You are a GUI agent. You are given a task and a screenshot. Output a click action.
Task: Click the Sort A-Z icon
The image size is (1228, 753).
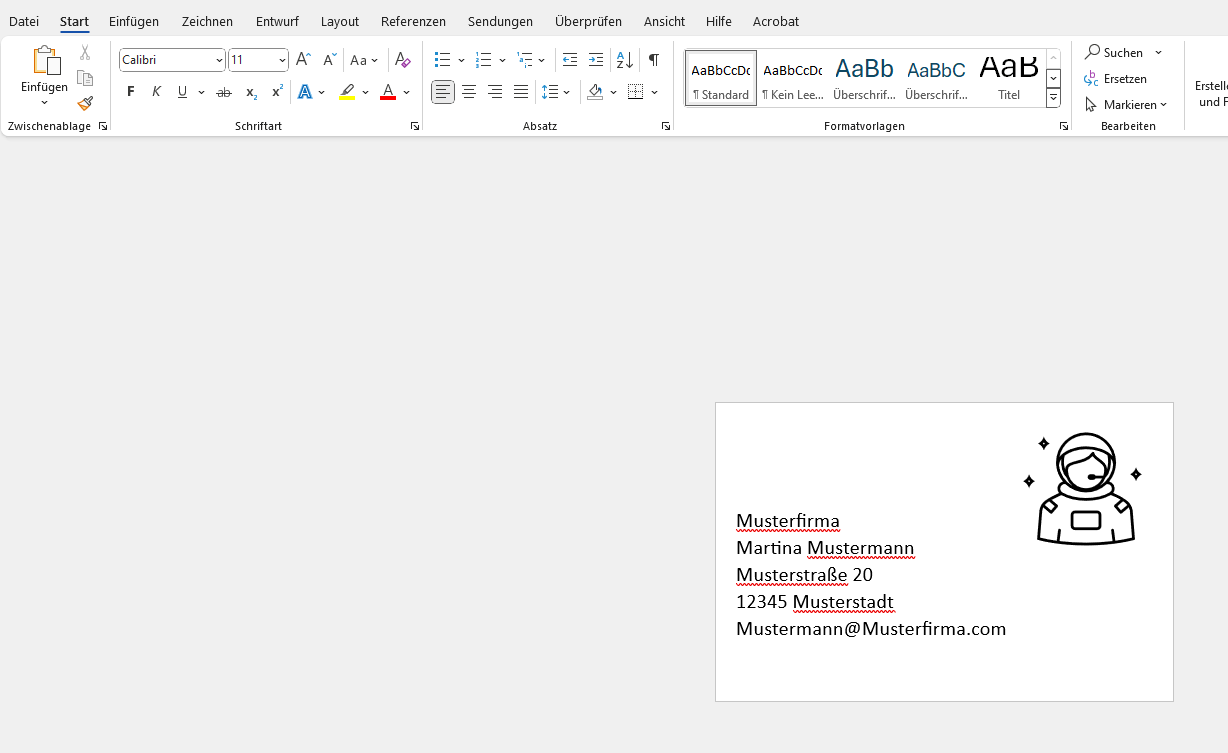pyautogui.click(x=625, y=60)
